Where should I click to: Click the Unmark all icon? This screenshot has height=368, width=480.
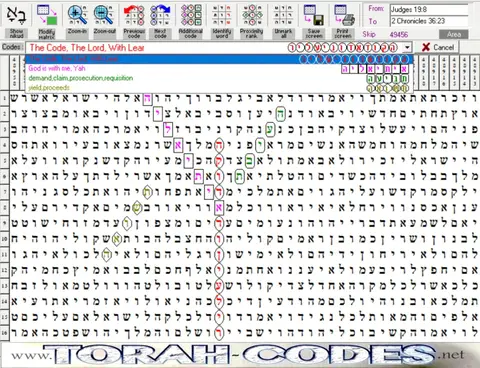click(283, 15)
